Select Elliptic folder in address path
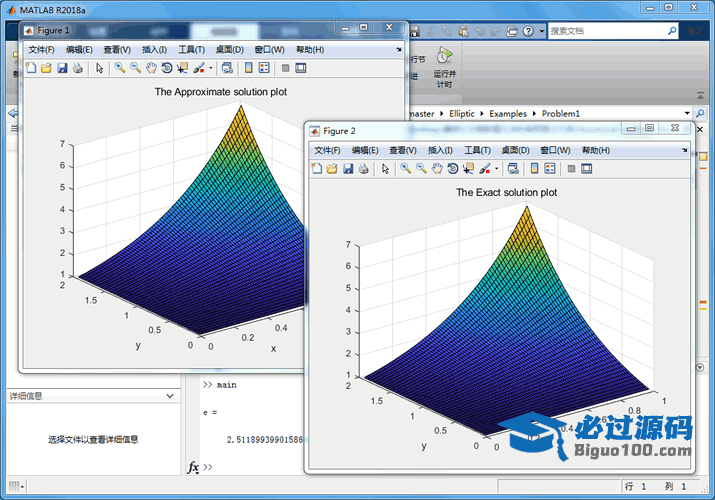This screenshot has height=500, width=715. click(x=462, y=113)
